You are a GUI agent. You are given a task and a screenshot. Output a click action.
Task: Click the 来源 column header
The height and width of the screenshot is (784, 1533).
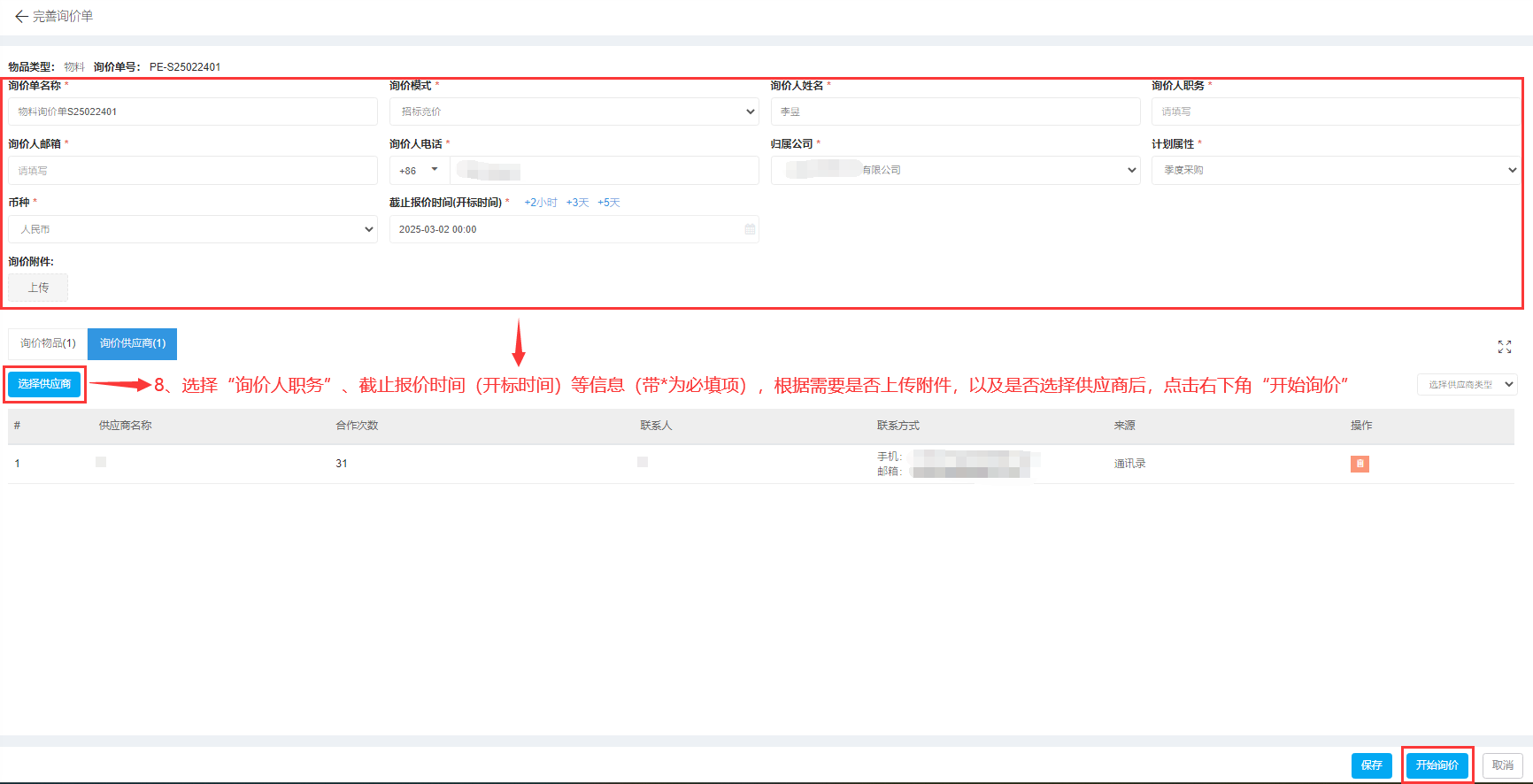[x=1124, y=426]
